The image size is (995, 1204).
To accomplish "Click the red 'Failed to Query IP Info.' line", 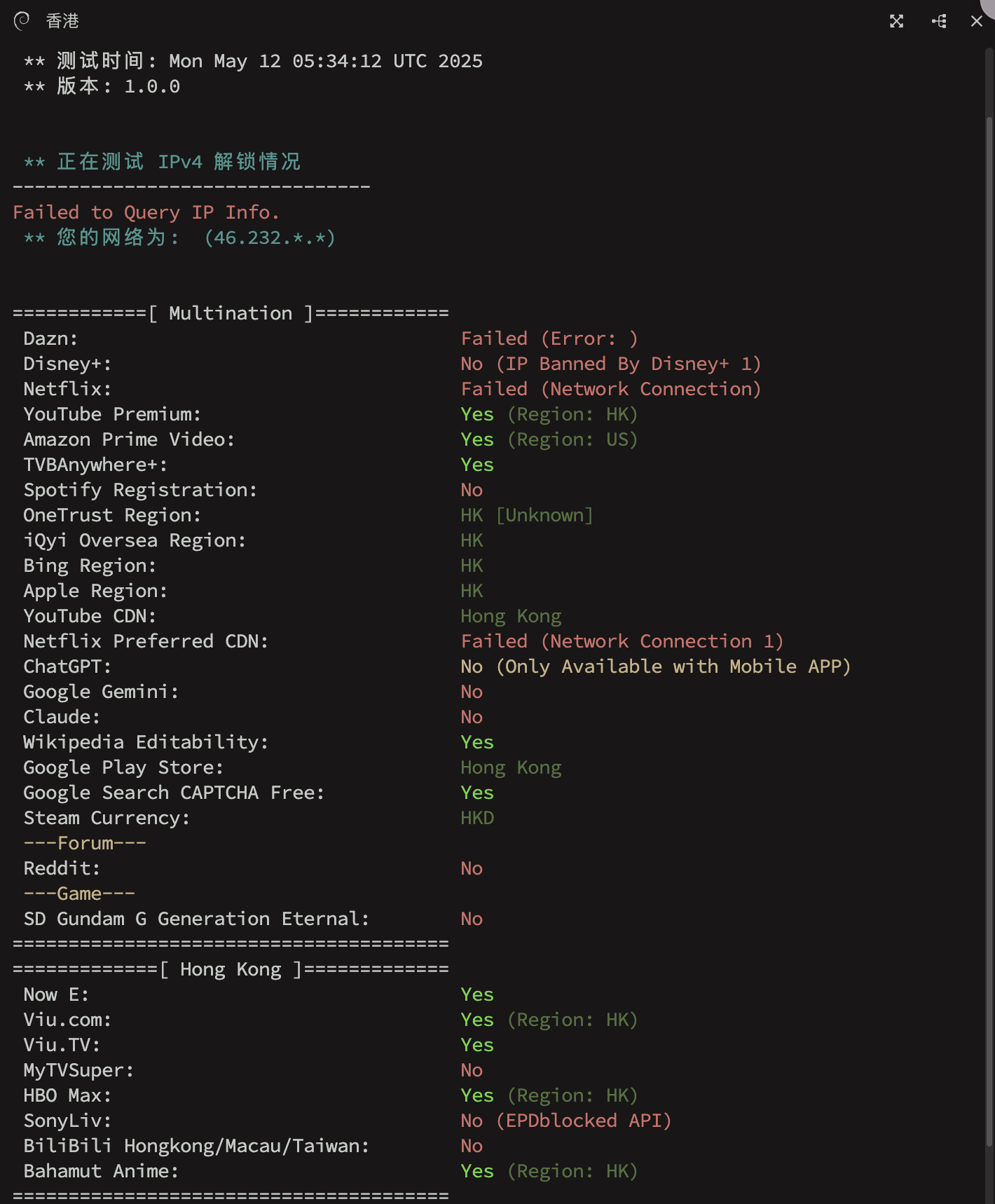I will point(146,212).
